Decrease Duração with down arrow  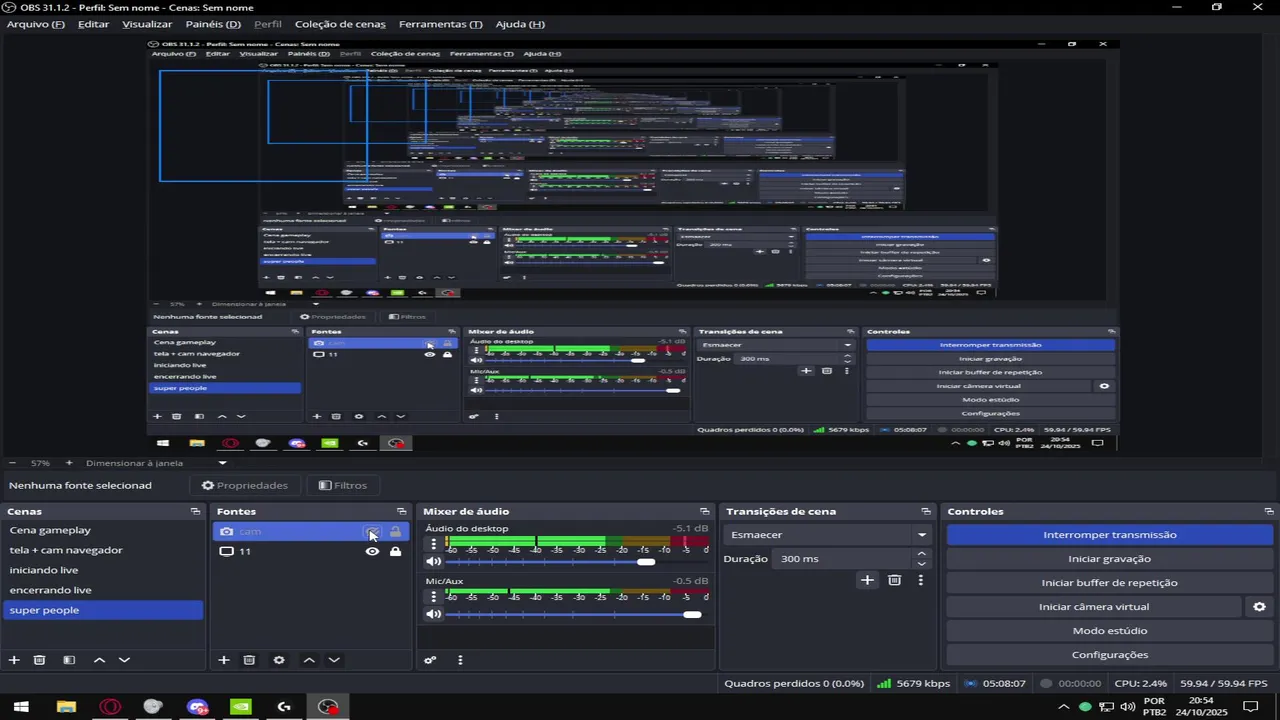point(921,564)
